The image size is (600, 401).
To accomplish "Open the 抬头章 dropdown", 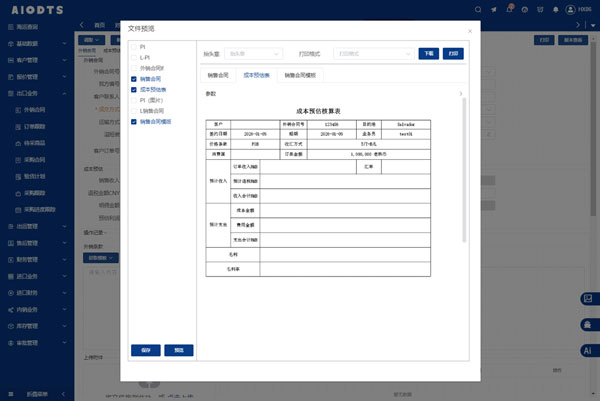I will point(254,54).
